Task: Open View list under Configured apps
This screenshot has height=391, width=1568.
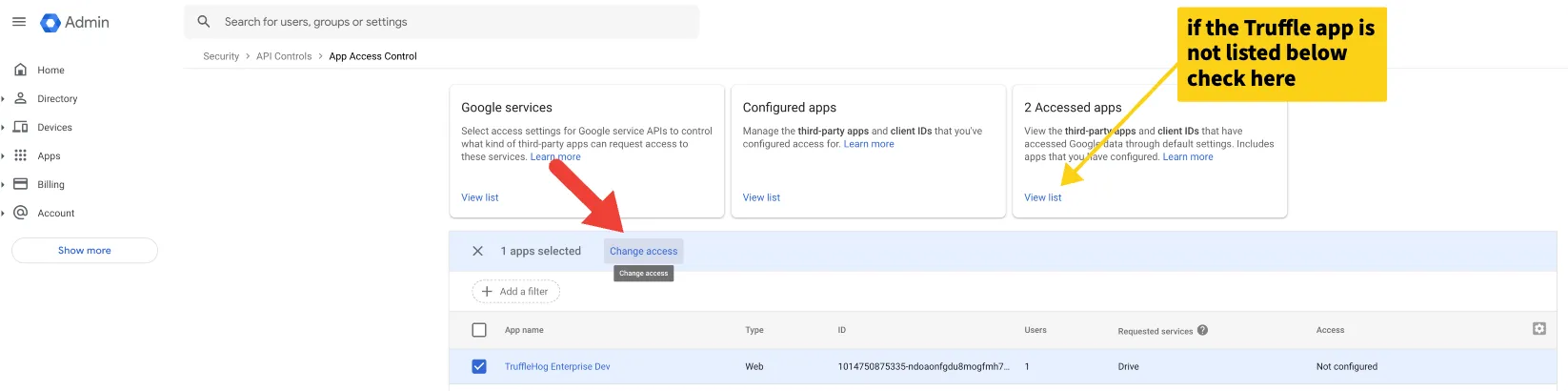Action: 761,197
